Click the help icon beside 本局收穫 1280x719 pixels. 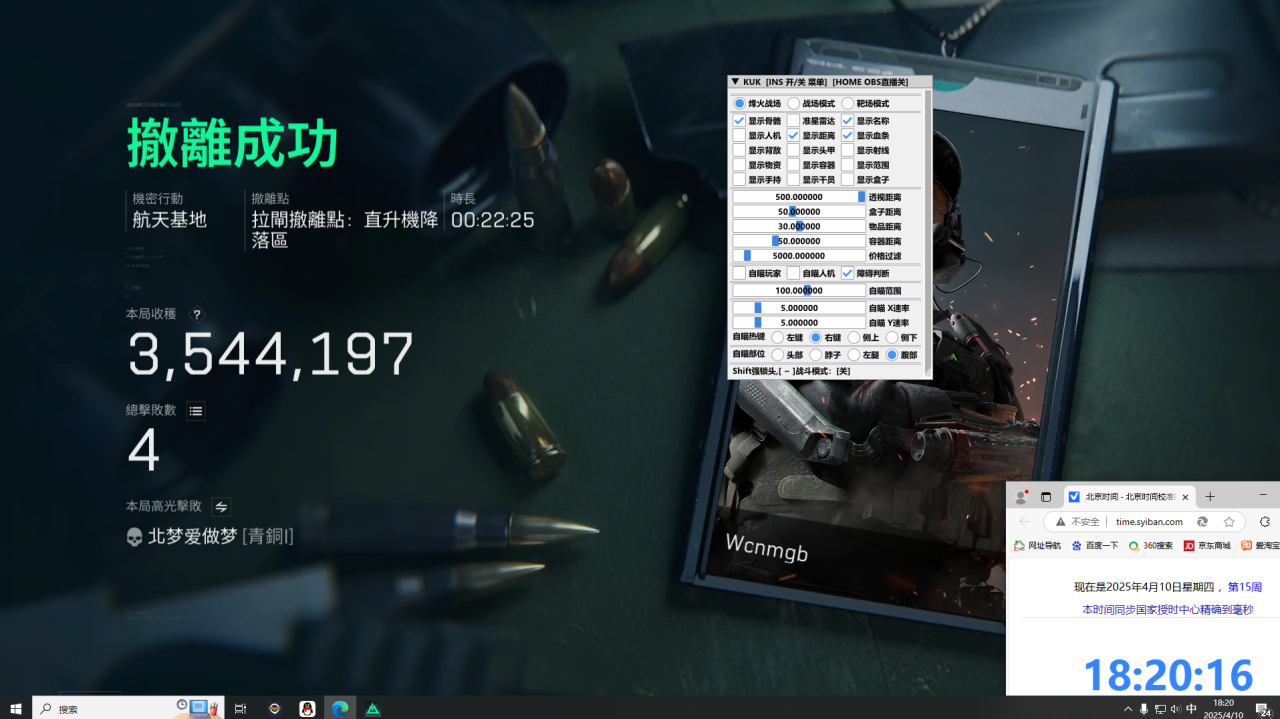(x=197, y=314)
